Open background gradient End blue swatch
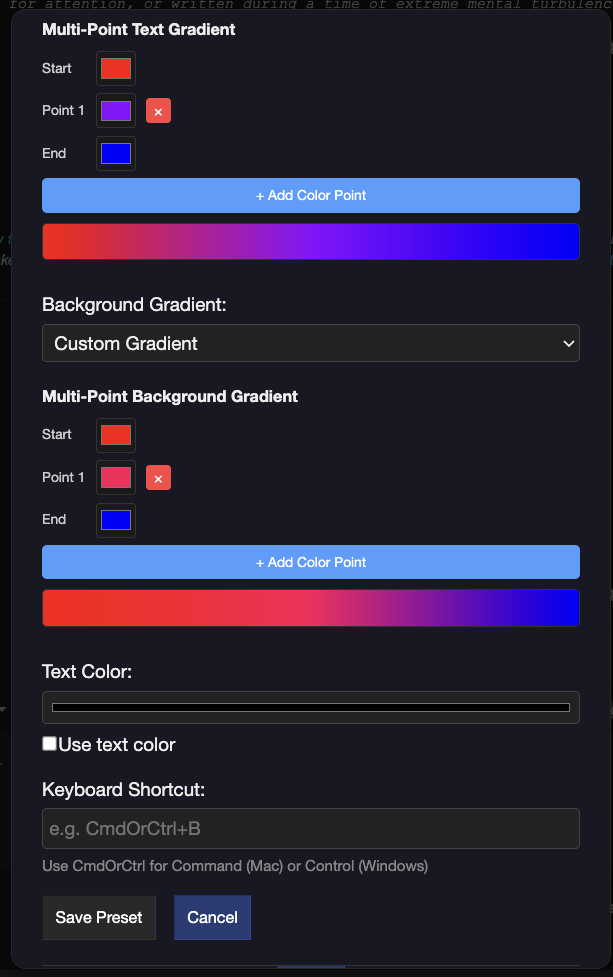 [116, 520]
